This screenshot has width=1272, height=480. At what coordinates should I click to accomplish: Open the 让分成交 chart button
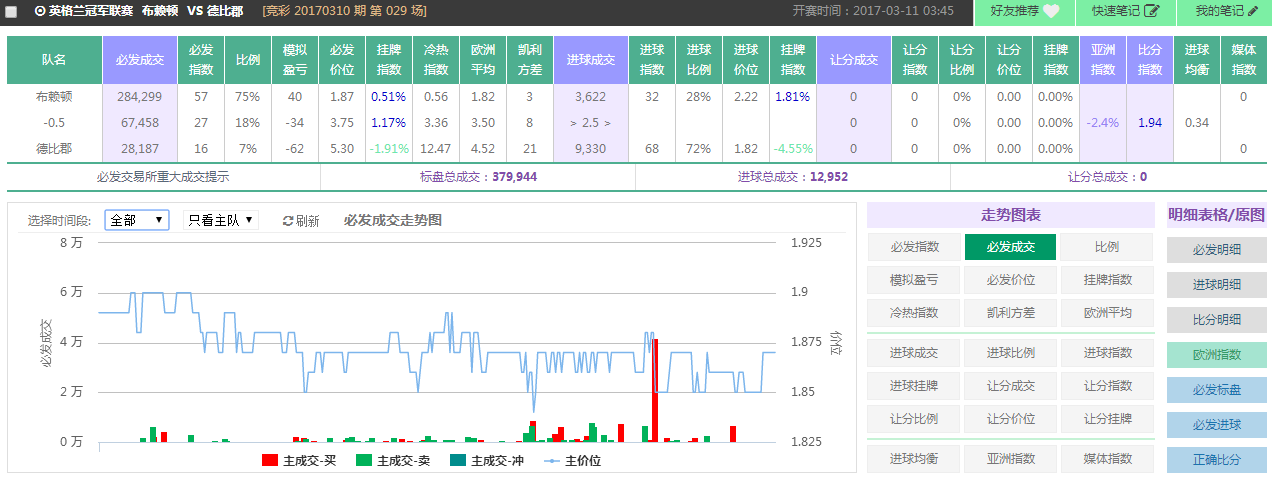pos(1010,385)
